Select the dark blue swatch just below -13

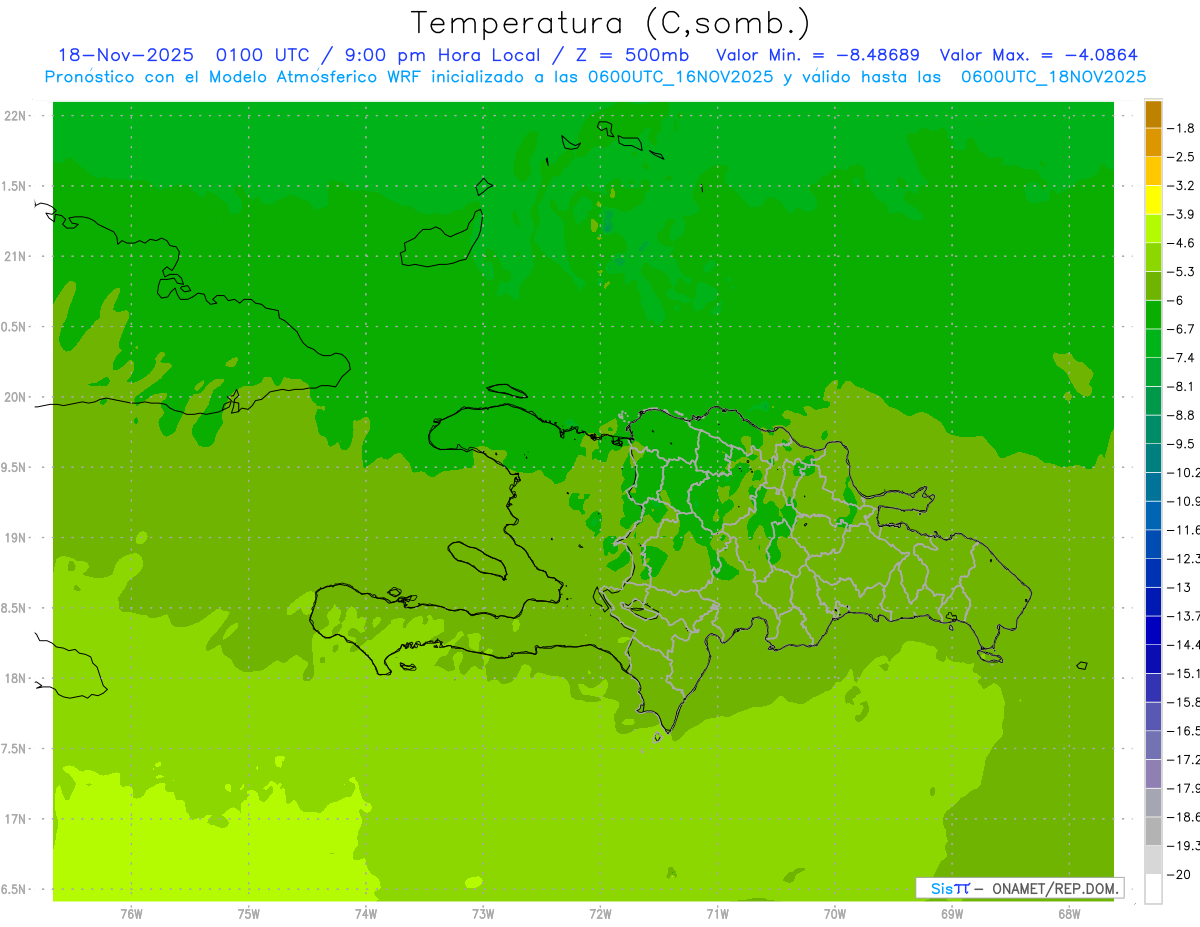click(x=1153, y=602)
